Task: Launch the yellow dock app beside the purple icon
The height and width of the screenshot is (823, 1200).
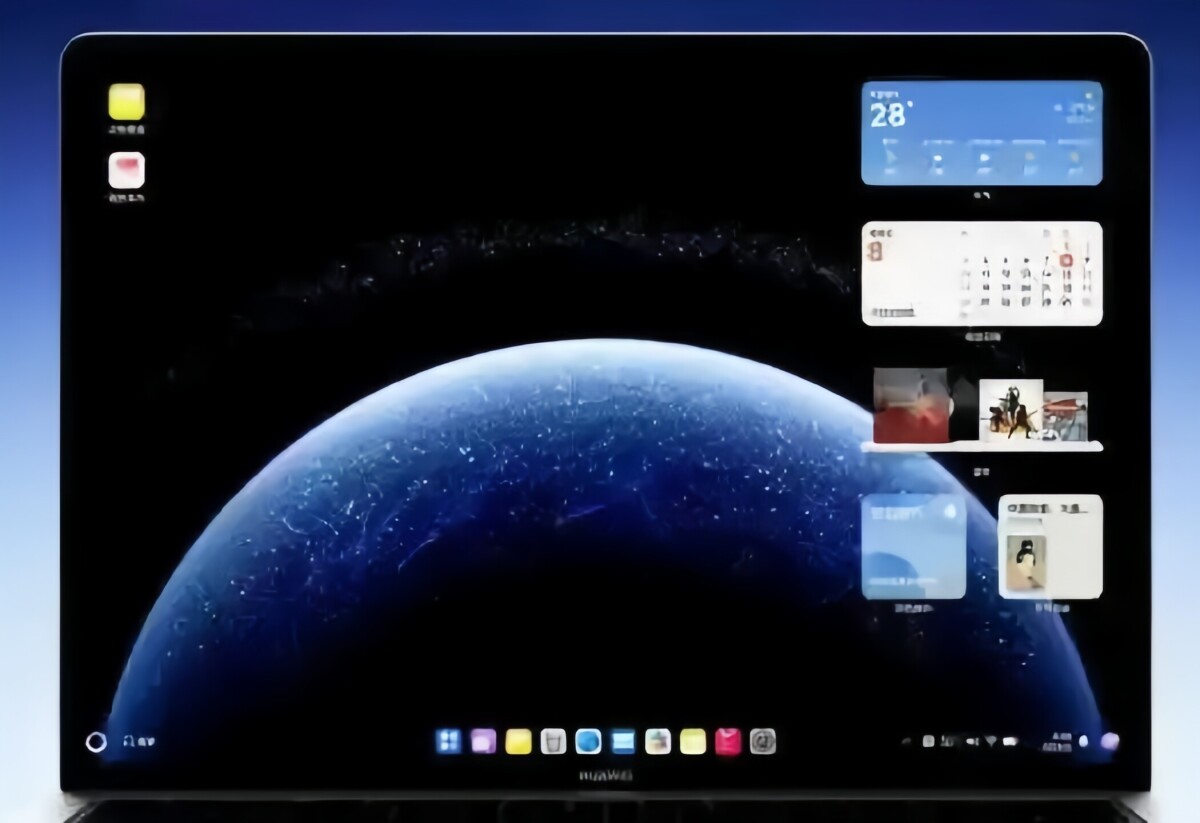Action: coord(518,741)
